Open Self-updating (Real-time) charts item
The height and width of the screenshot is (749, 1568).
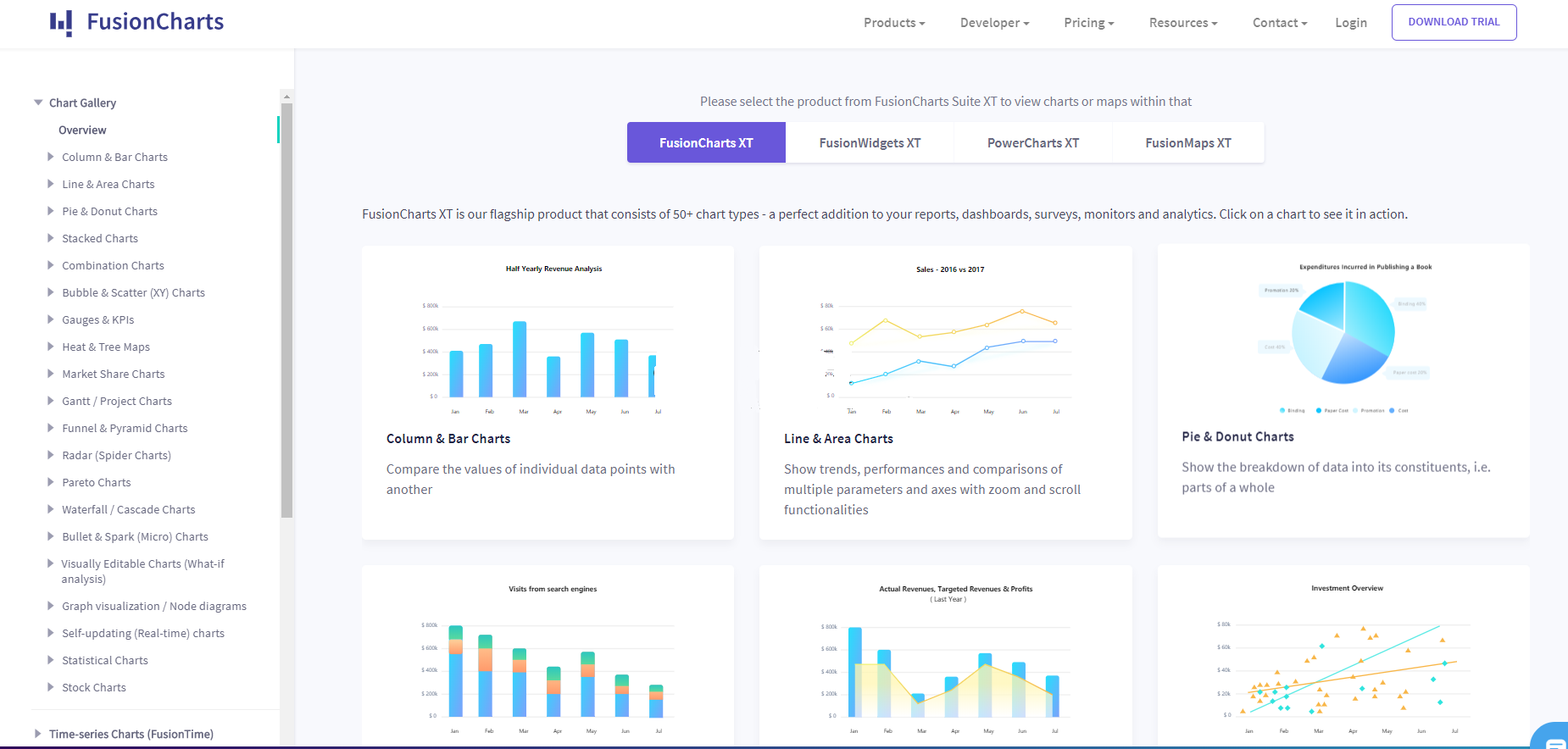point(143,633)
